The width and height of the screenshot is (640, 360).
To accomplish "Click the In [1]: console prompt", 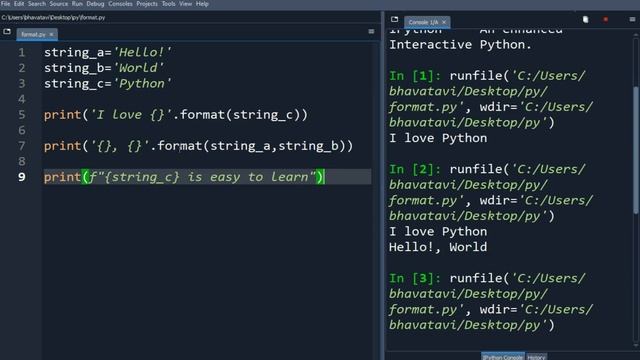I will pos(415,76).
